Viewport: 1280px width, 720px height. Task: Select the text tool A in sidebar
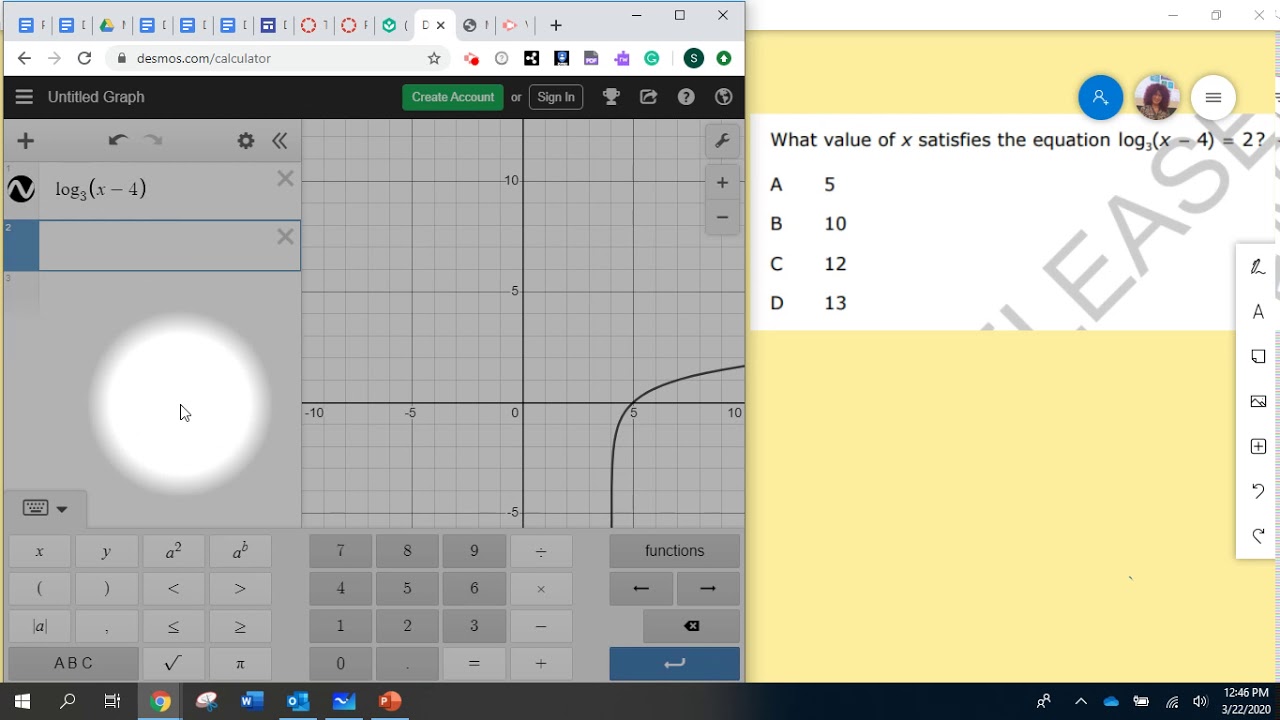[1258, 312]
